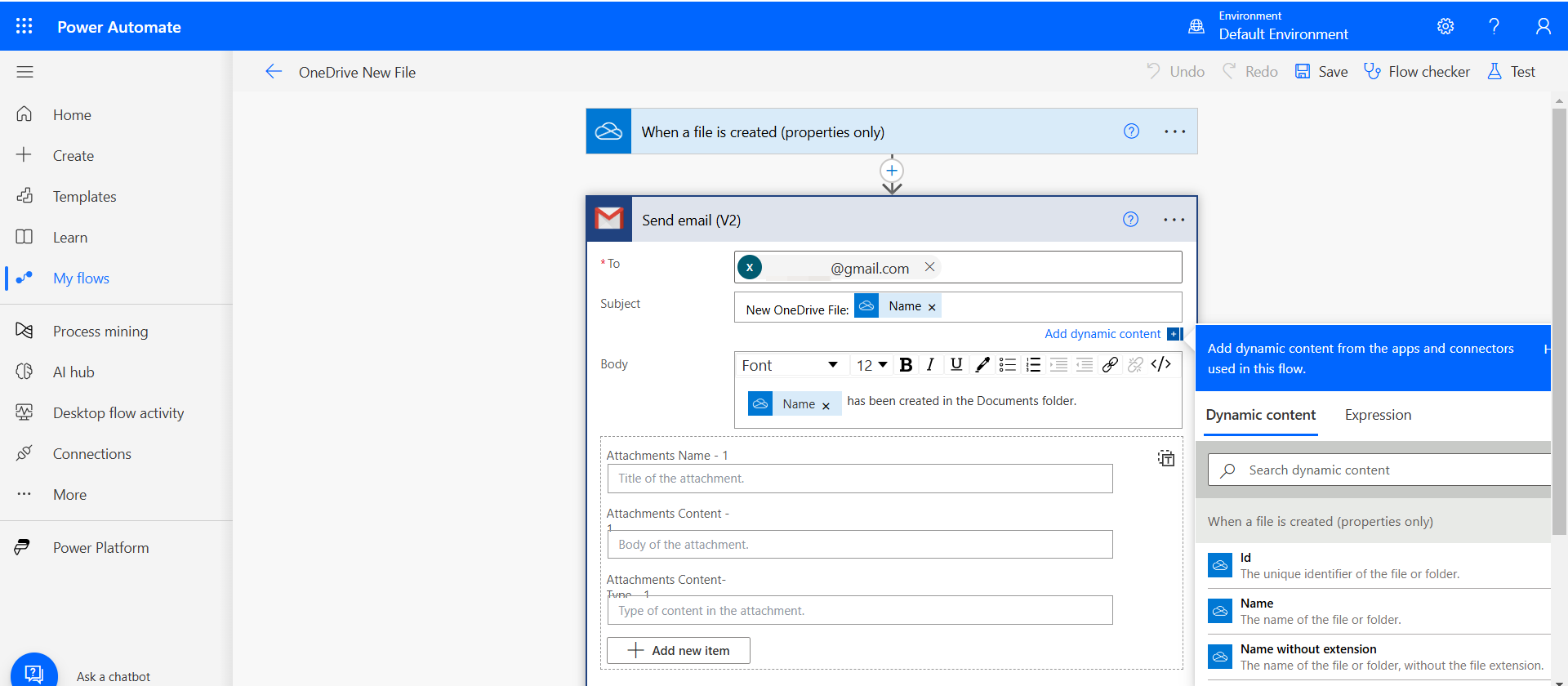Open the app launcher waffle icon
Image resolution: width=1568 pixels, height=686 pixels.
pyautogui.click(x=24, y=26)
